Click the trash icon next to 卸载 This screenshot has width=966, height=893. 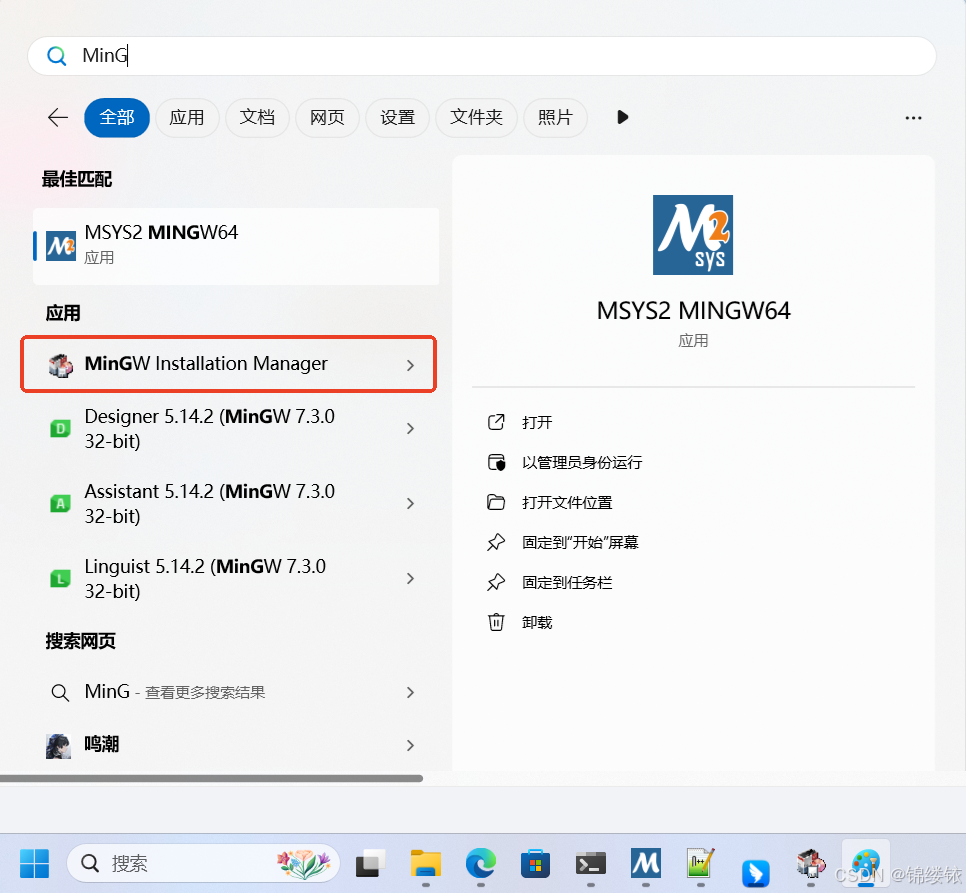[x=496, y=622]
